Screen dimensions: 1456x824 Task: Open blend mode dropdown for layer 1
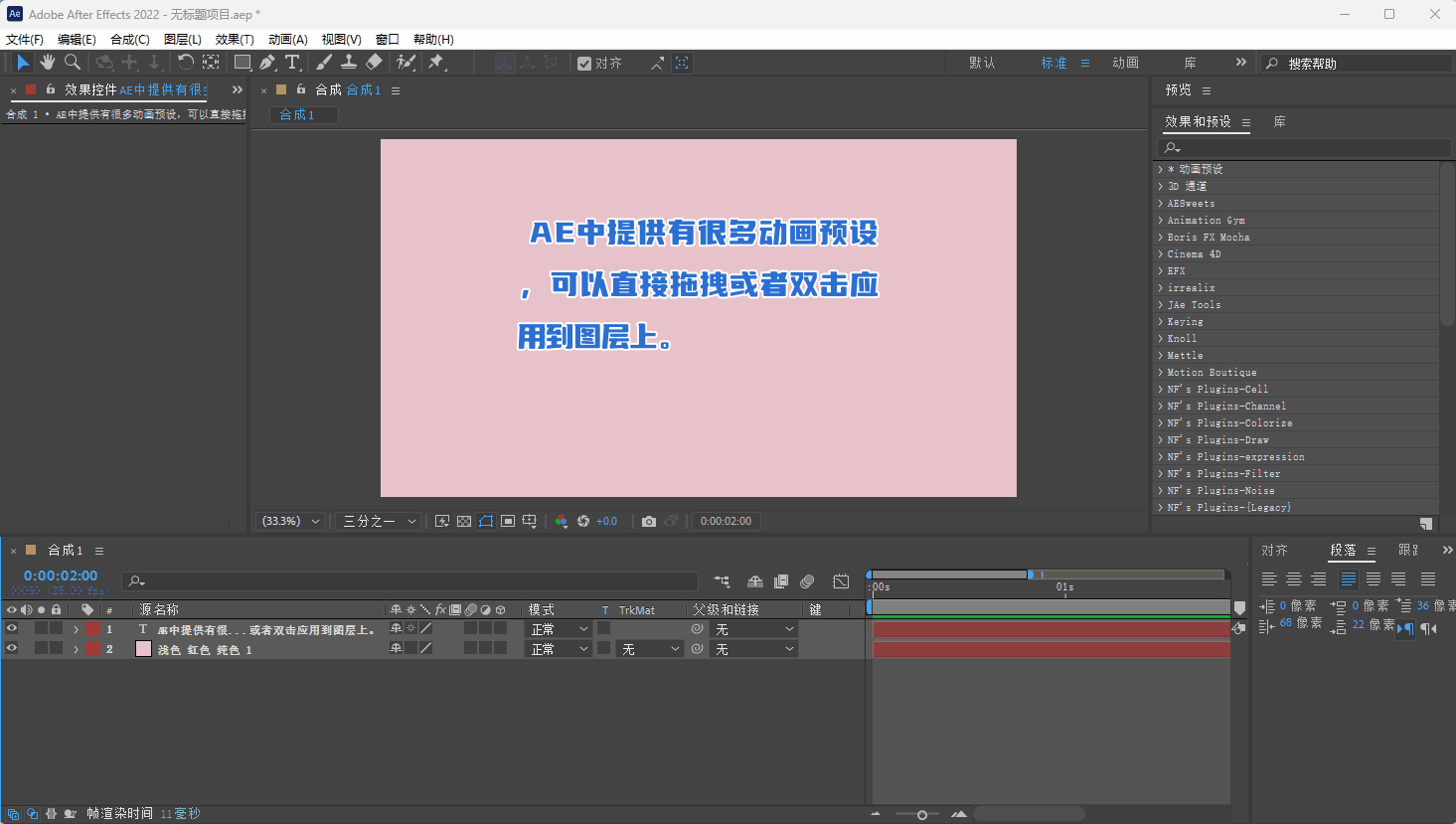click(x=559, y=629)
